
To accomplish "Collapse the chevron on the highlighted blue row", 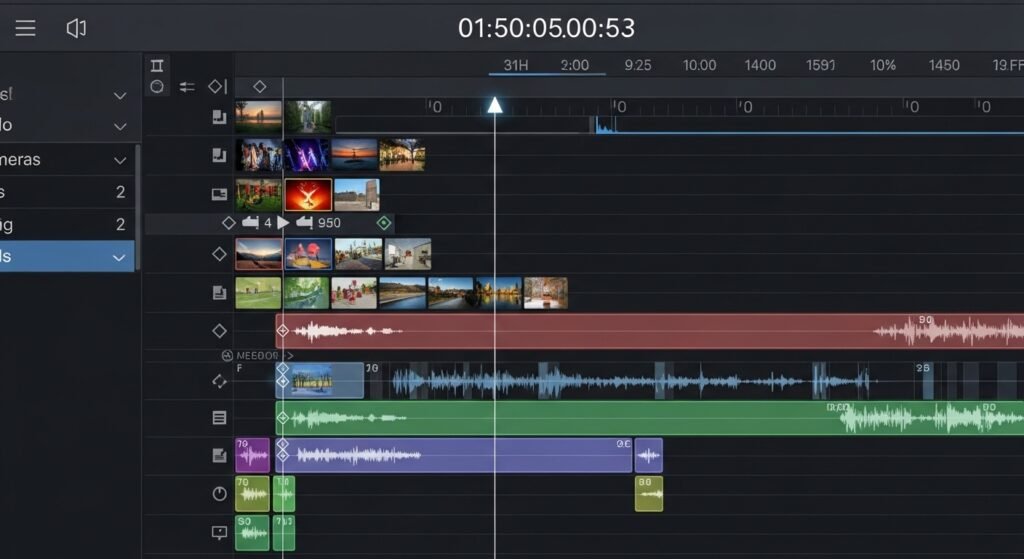I will pos(119,257).
